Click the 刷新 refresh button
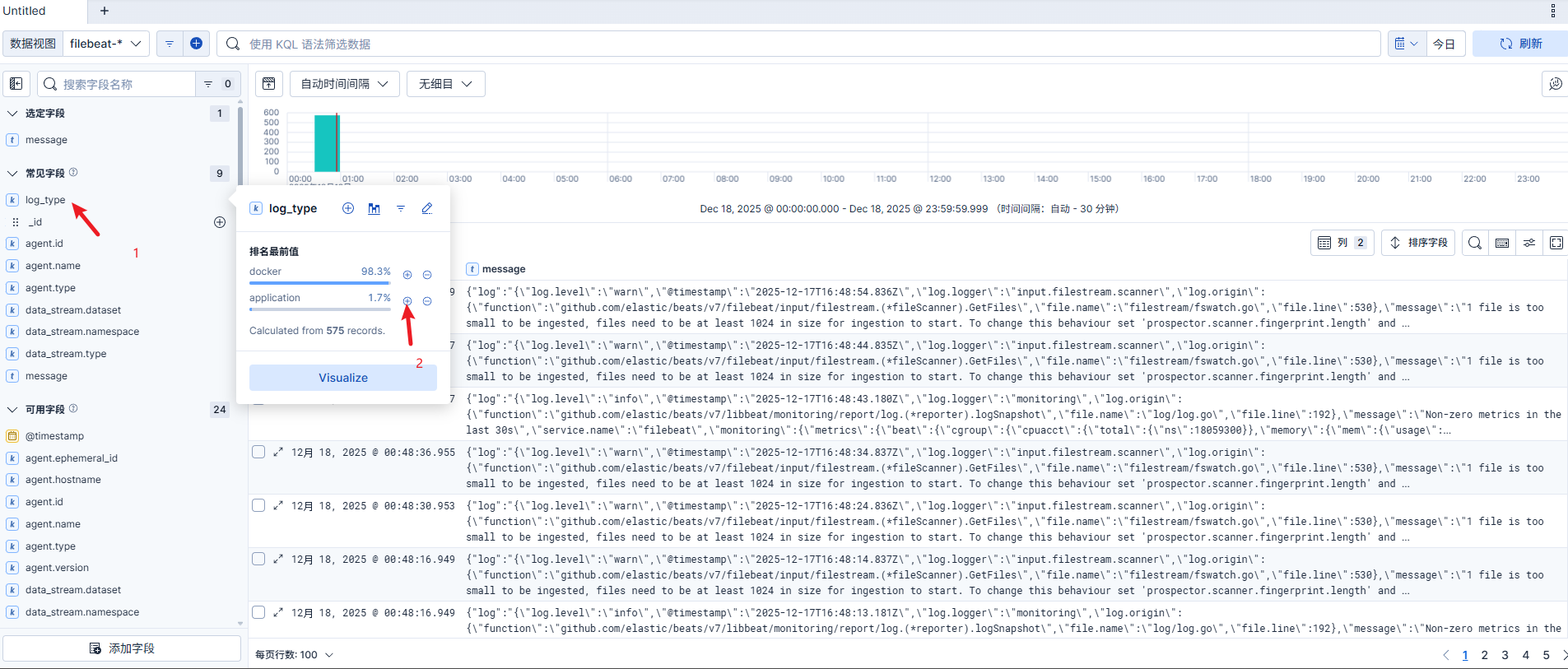Image resolution: width=1568 pixels, height=669 pixels. (1520, 44)
